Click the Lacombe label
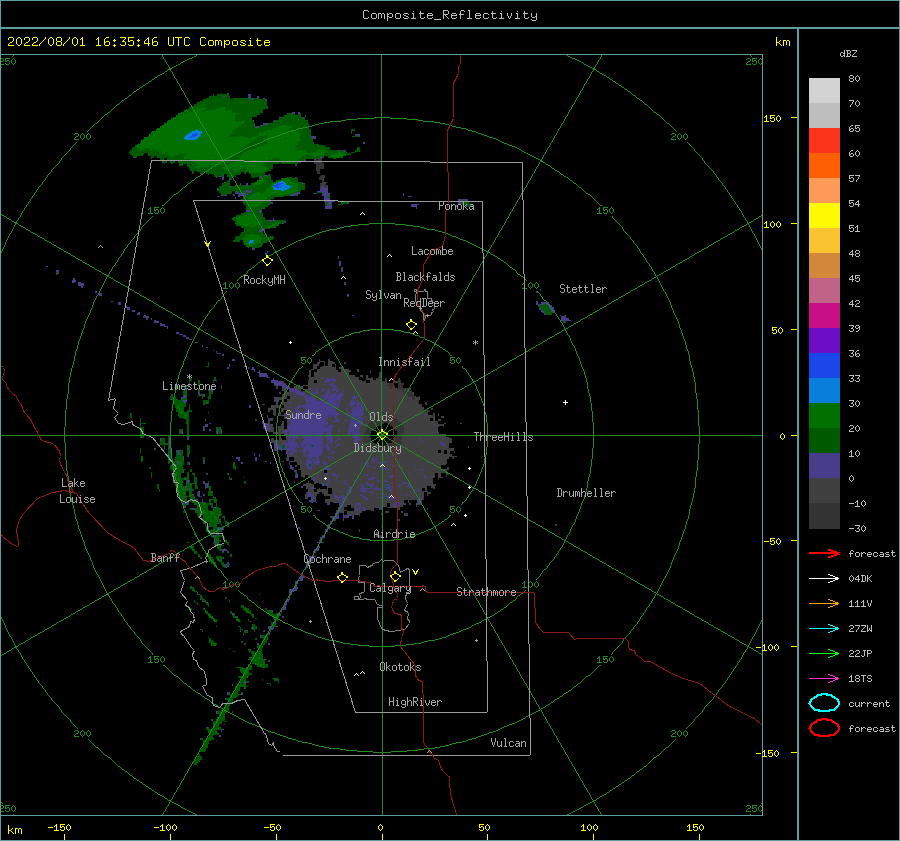 pyautogui.click(x=432, y=251)
